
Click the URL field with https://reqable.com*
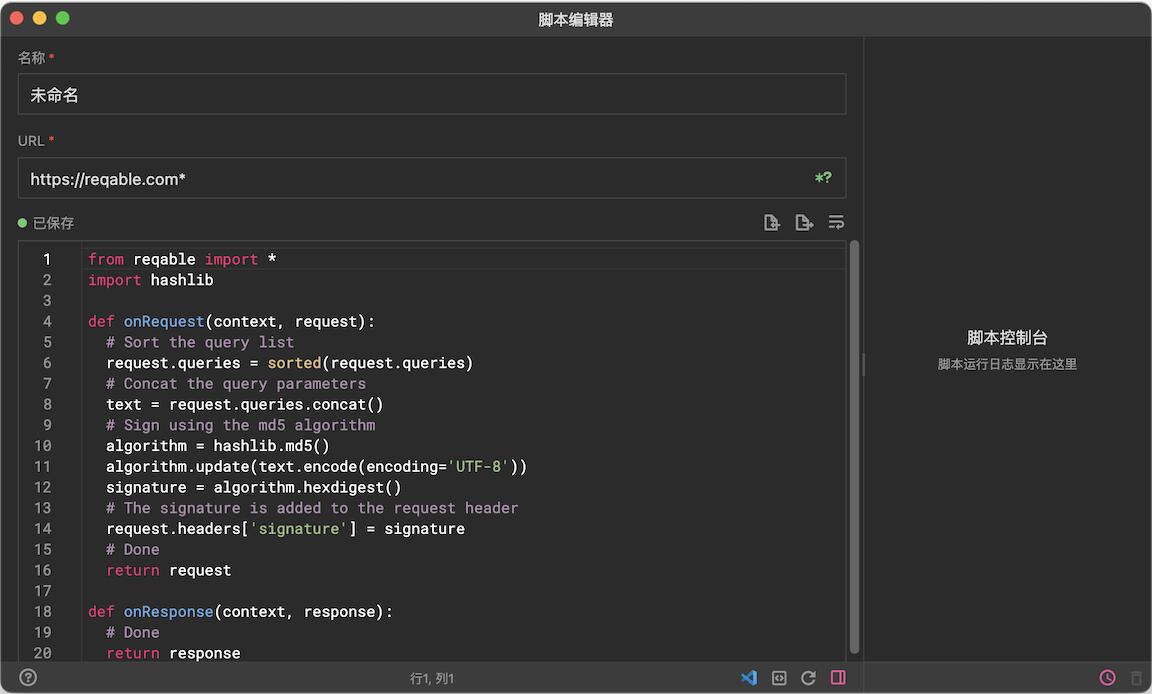[410, 179]
